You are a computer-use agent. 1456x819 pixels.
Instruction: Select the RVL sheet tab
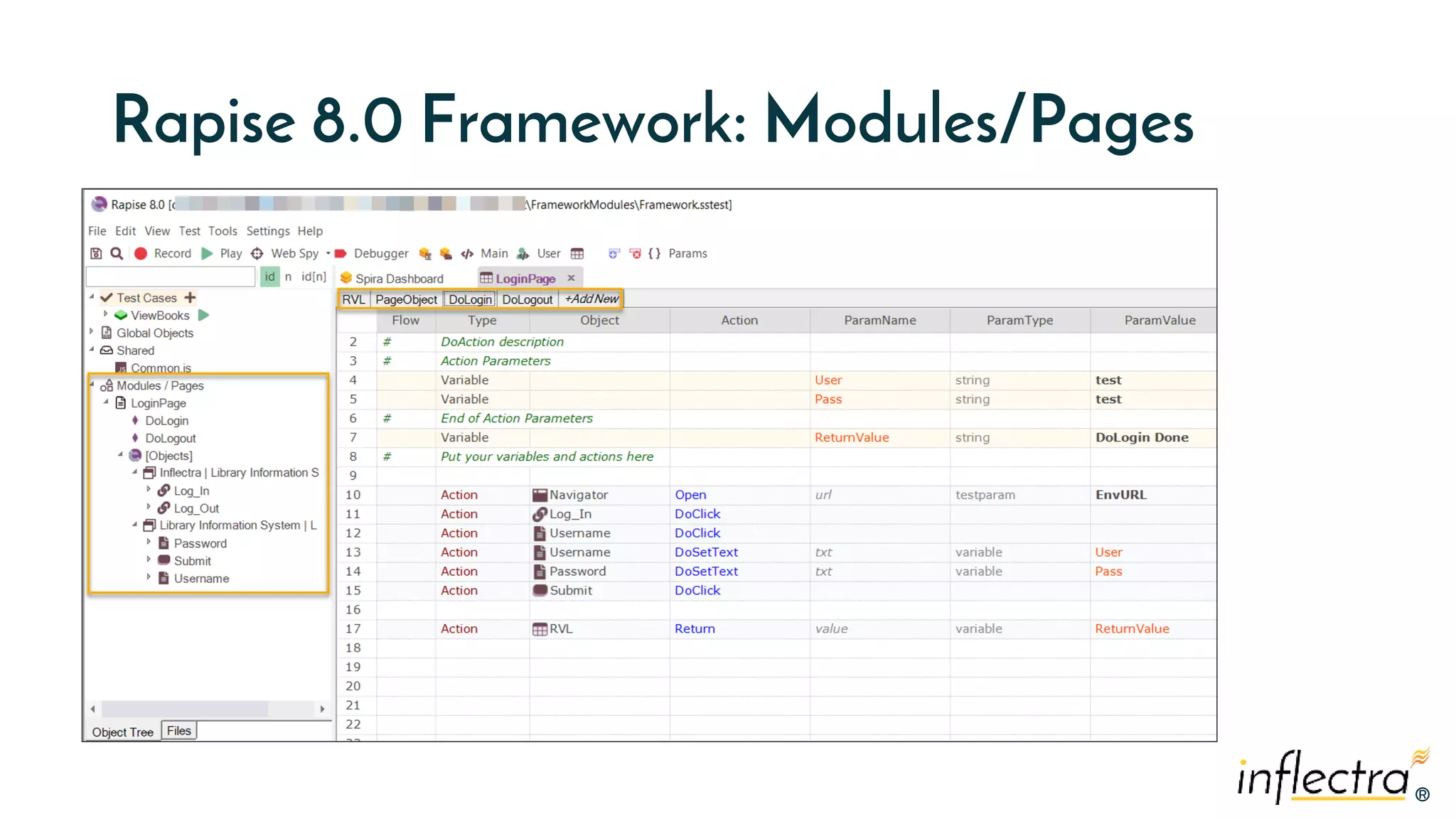pyautogui.click(x=353, y=299)
